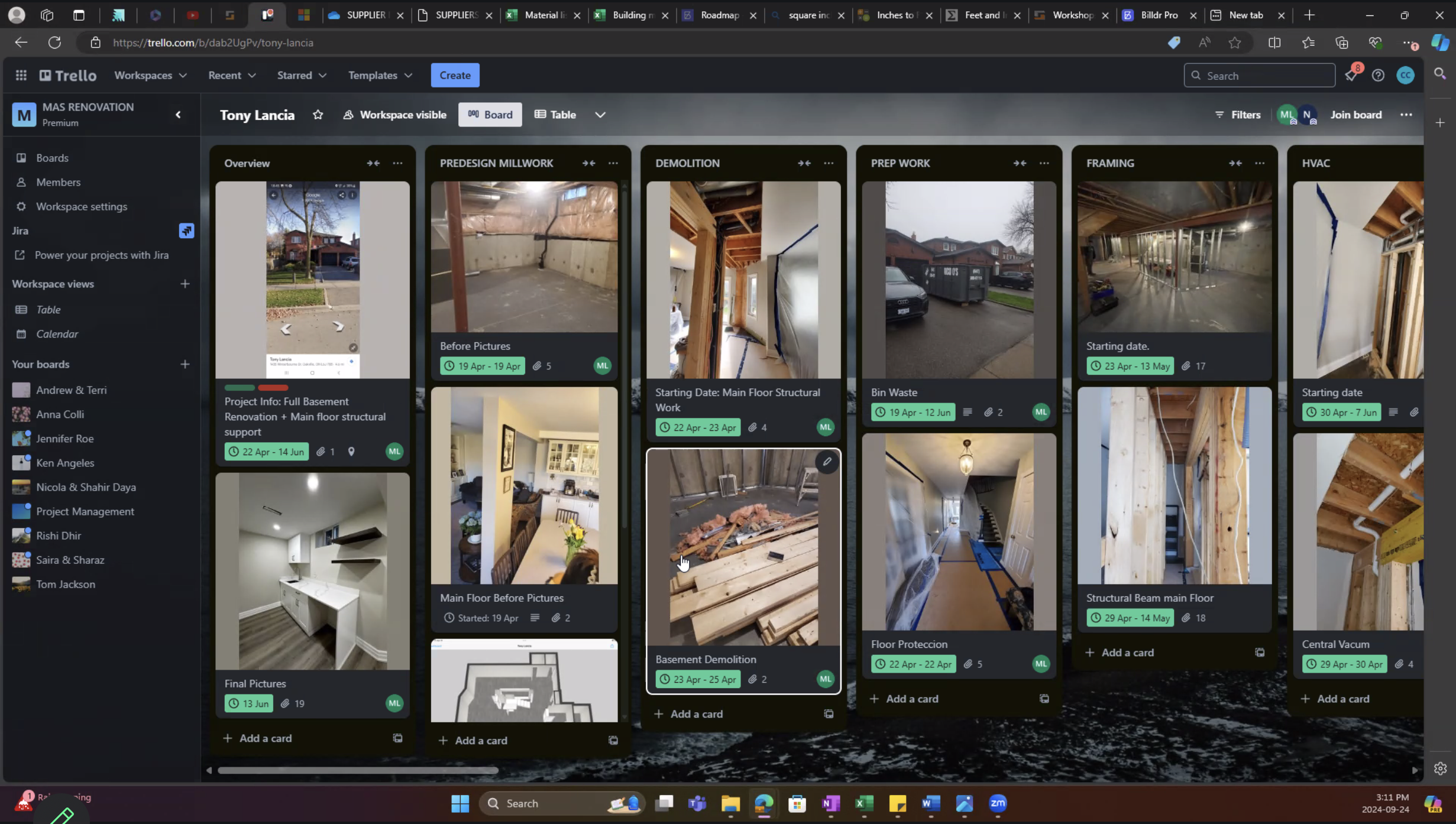
Task: Click the green label on Project Info card
Action: pyautogui.click(x=239, y=388)
